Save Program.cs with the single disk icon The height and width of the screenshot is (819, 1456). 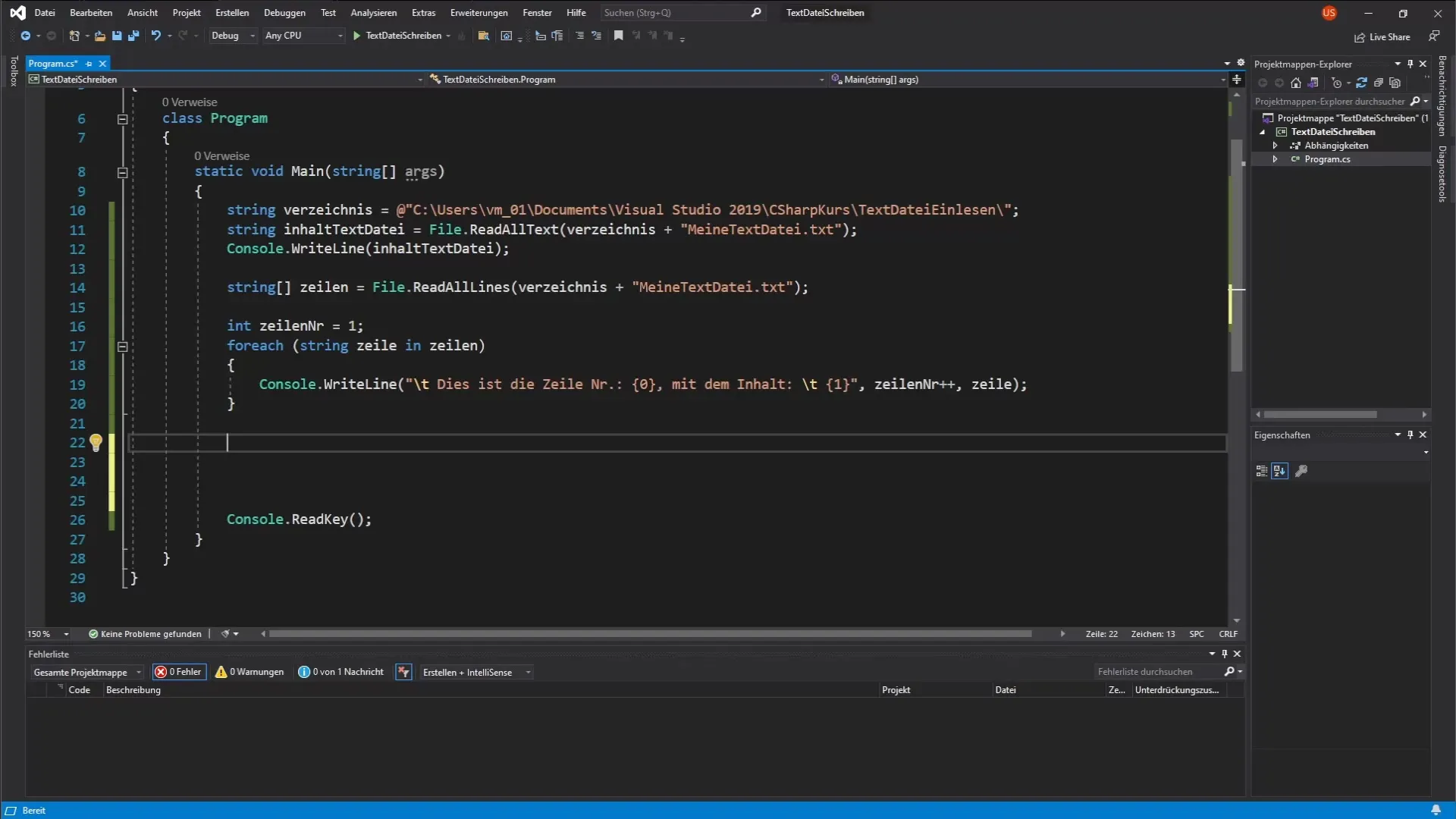(x=117, y=36)
